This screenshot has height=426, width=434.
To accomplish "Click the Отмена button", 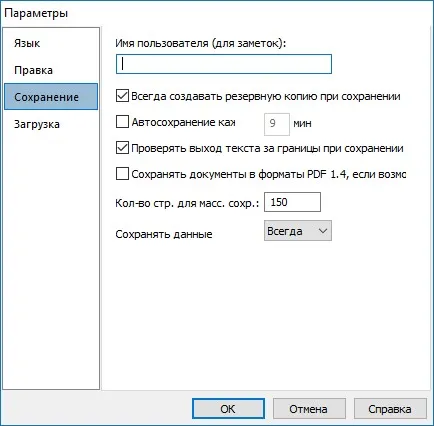I will pos(309,409).
